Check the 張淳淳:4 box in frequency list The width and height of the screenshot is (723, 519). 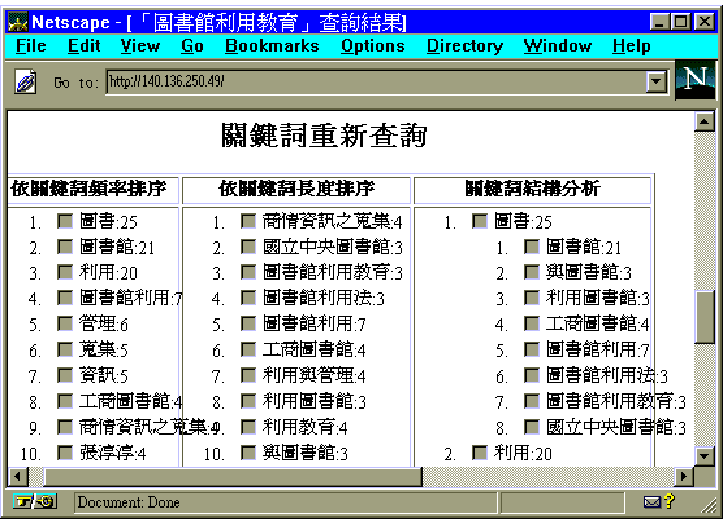click(x=65, y=453)
